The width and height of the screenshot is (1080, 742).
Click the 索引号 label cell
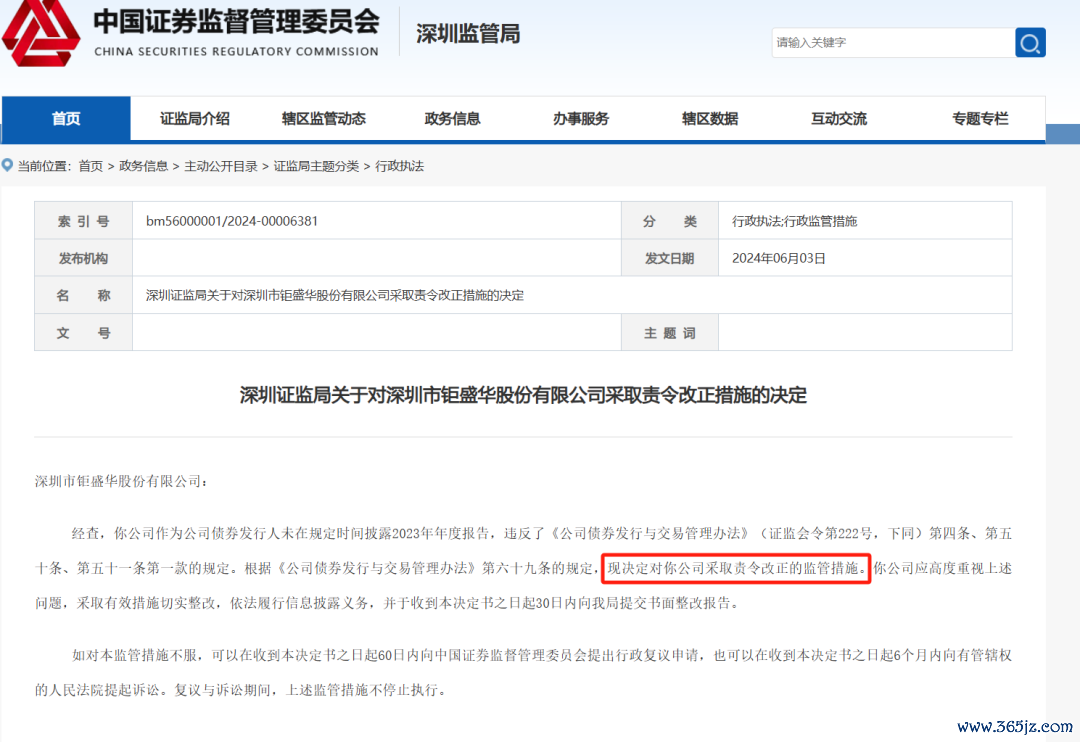[83, 221]
